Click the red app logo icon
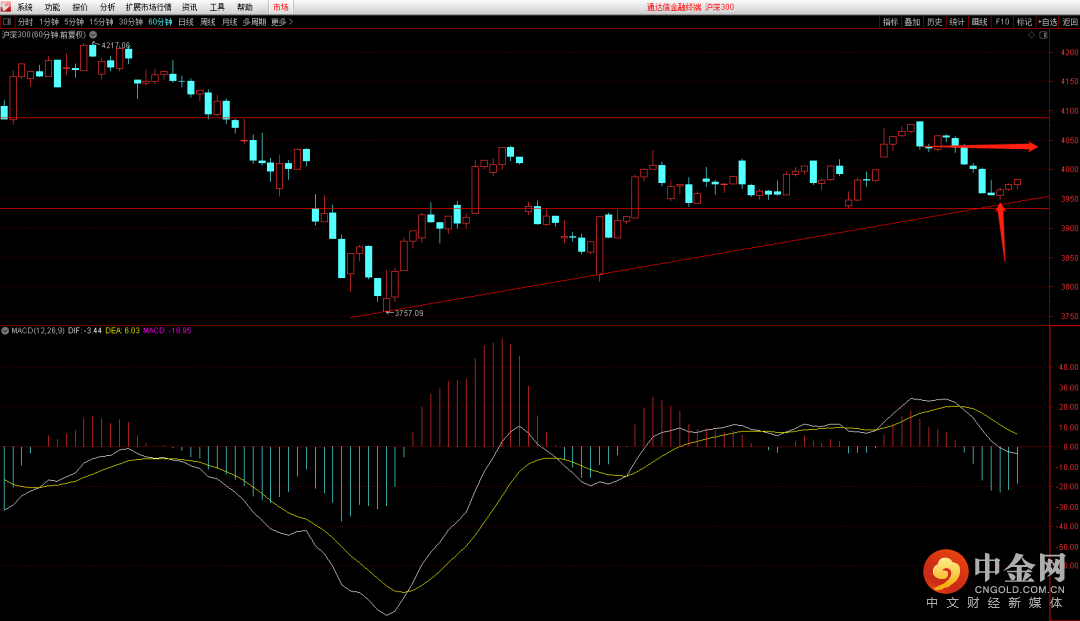Image resolution: width=1080 pixels, height=621 pixels. (6, 6)
